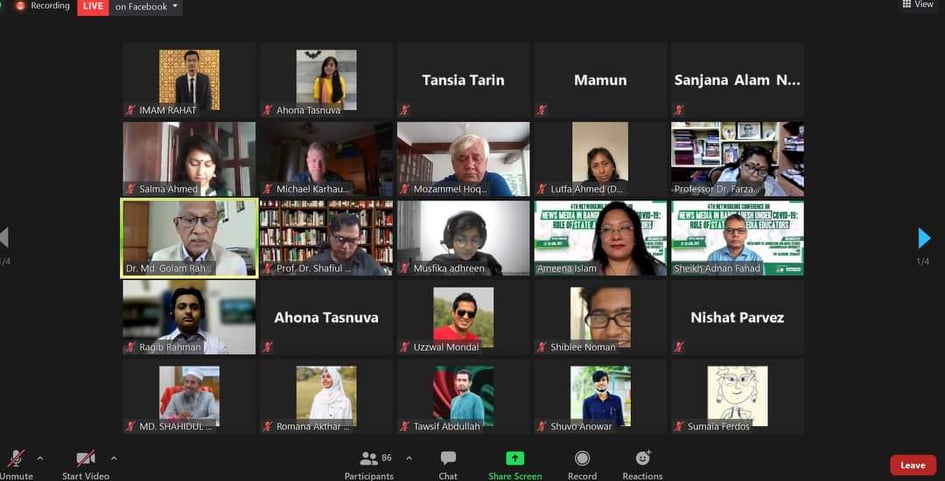Open the 'on Facebook' live dropdown

(146, 7)
